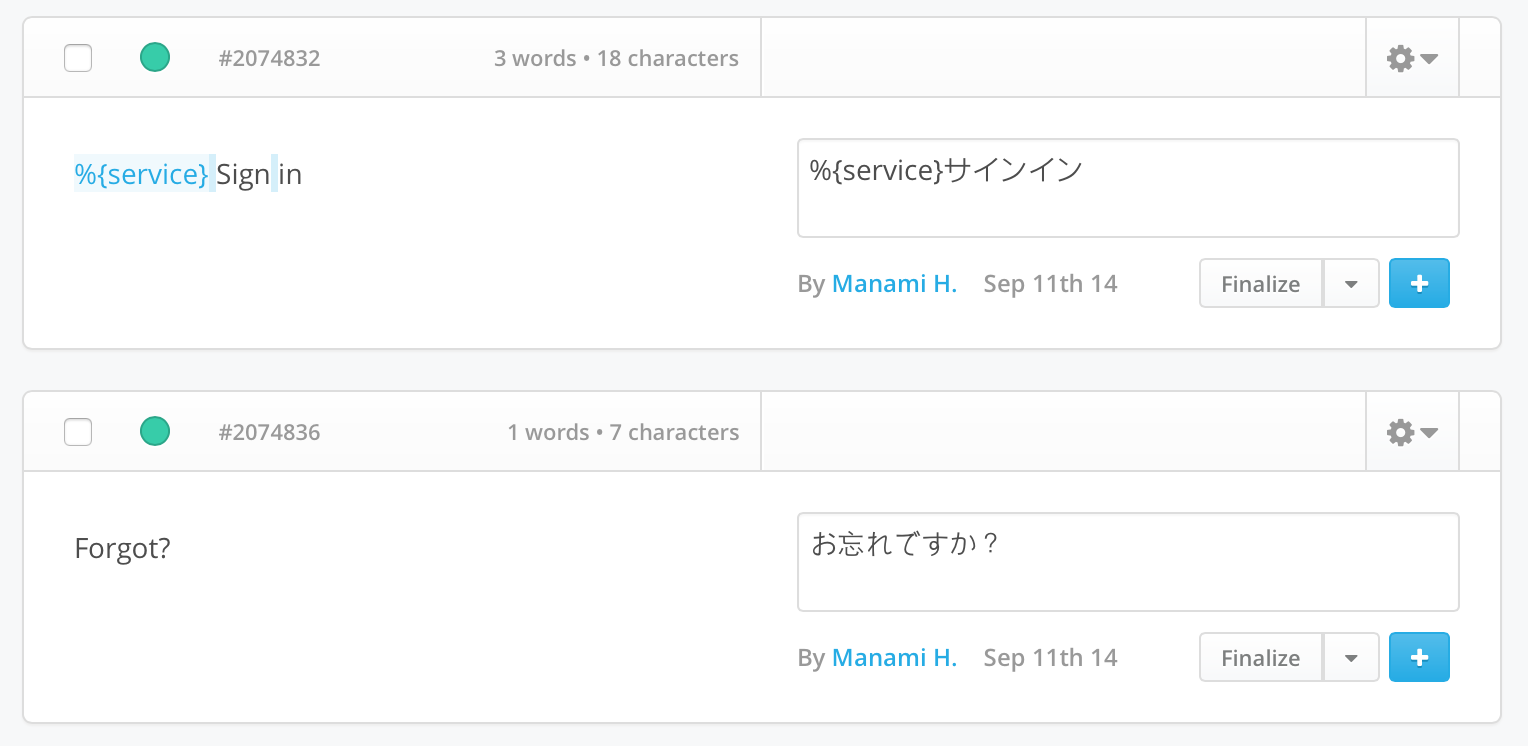Click the %{service} placeholder in source text

[141, 174]
